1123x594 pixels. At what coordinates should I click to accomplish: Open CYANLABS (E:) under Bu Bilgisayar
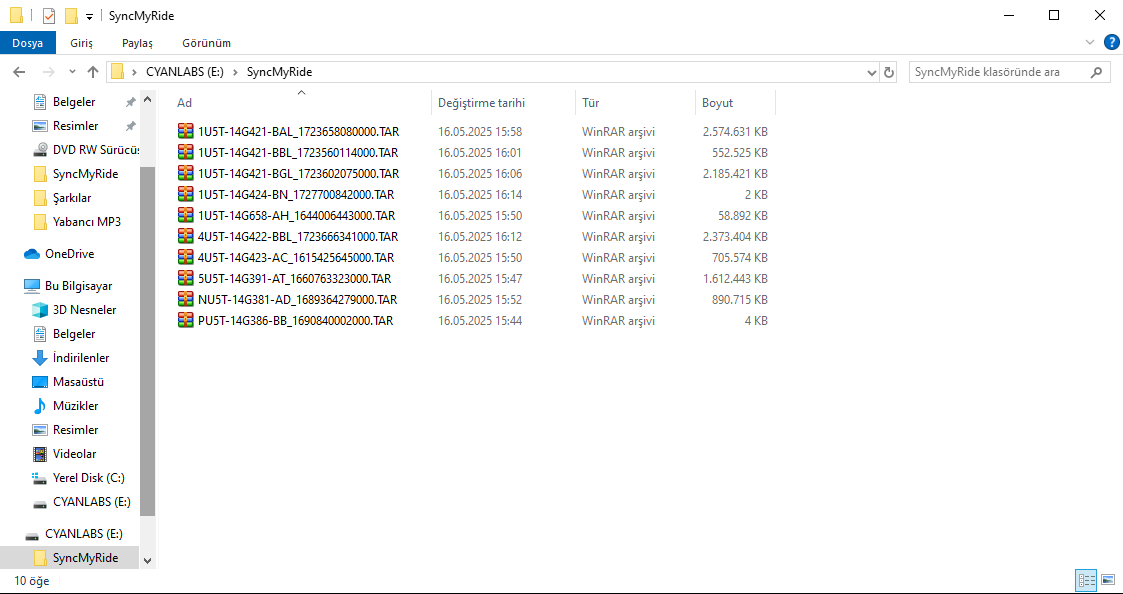pos(92,502)
